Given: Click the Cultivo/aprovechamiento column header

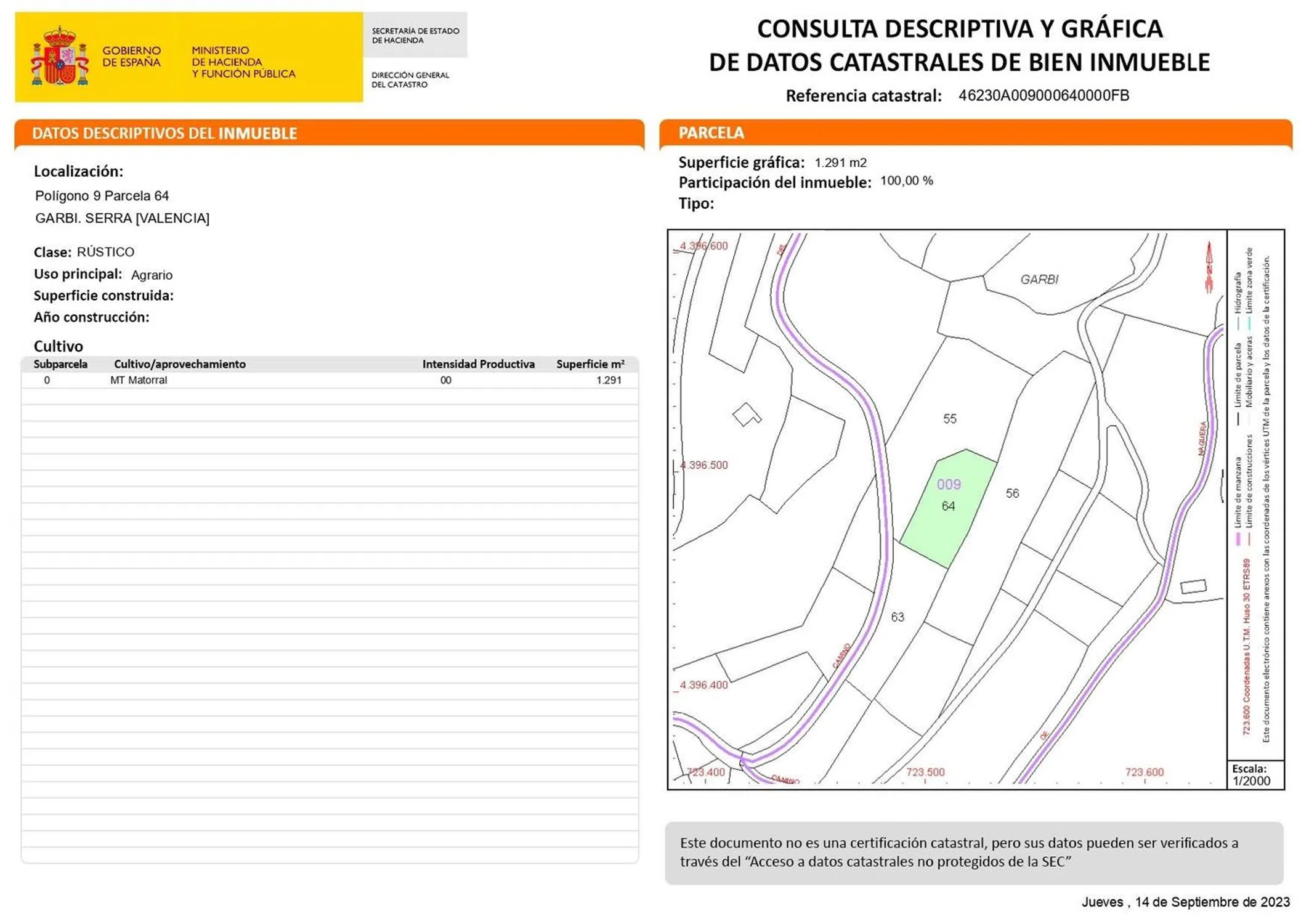Looking at the screenshot, I should point(179,364).
